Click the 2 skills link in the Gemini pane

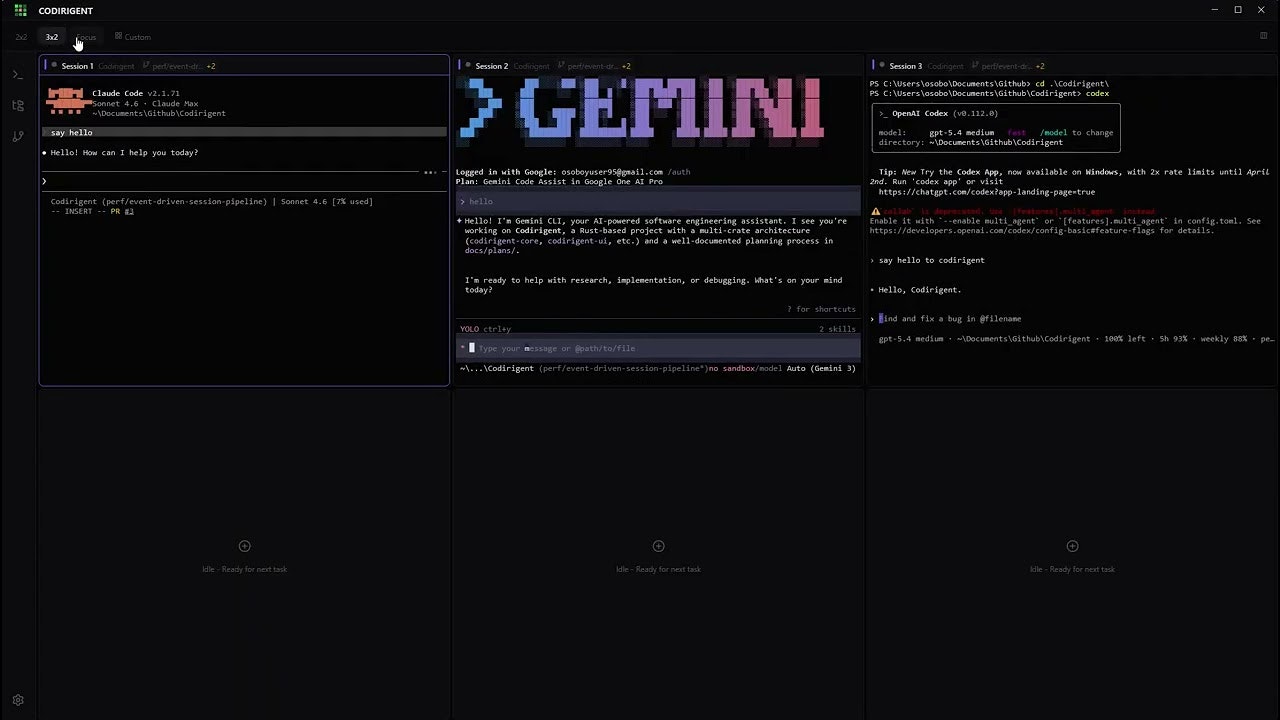pos(836,328)
